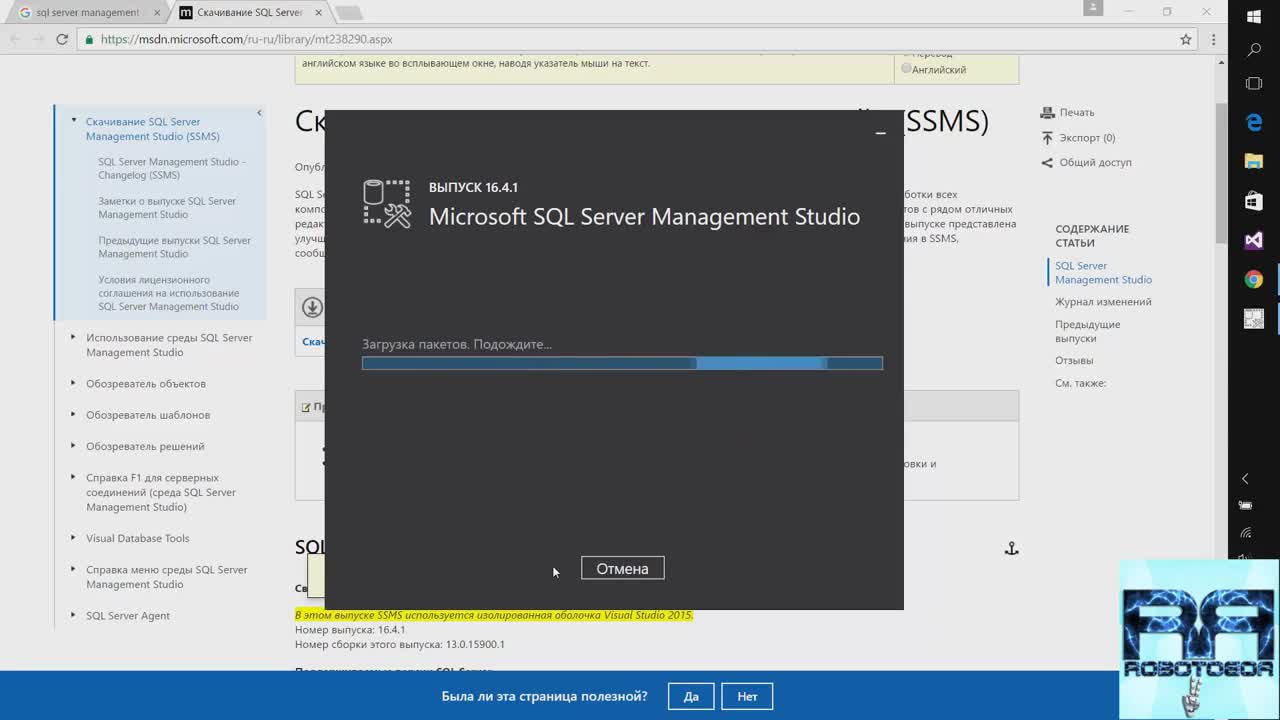The height and width of the screenshot is (720, 1280).
Task: Click the Общий доступ share icon
Action: (1047, 162)
